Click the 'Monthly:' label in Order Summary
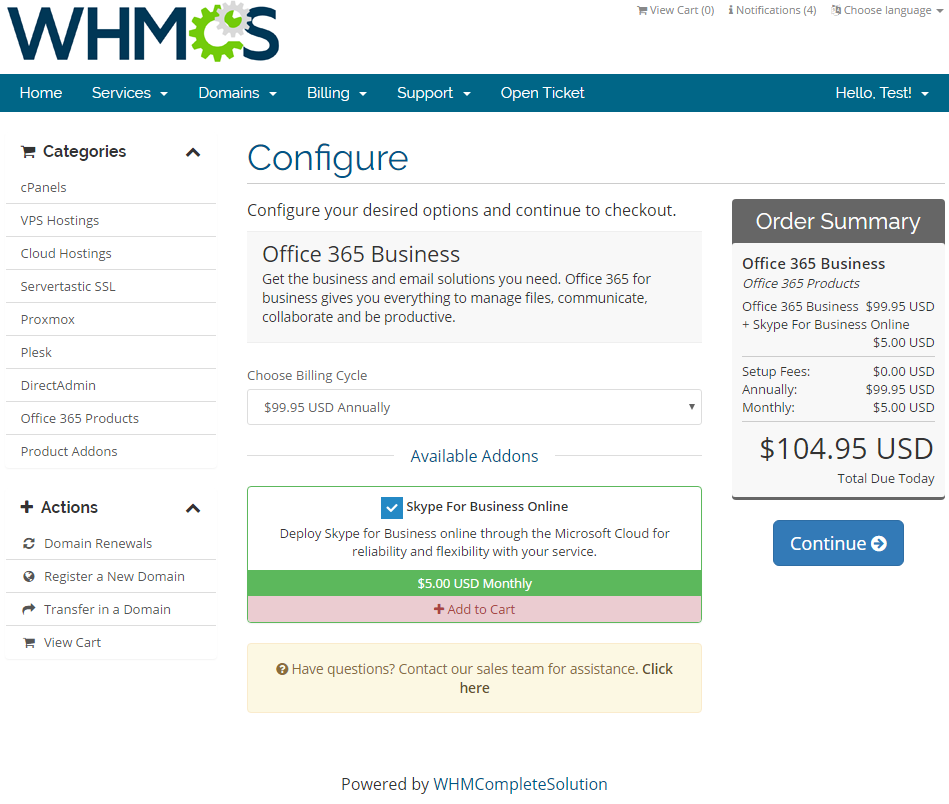The width and height of the screenshot is (949, 804). (x=768, y=407)
